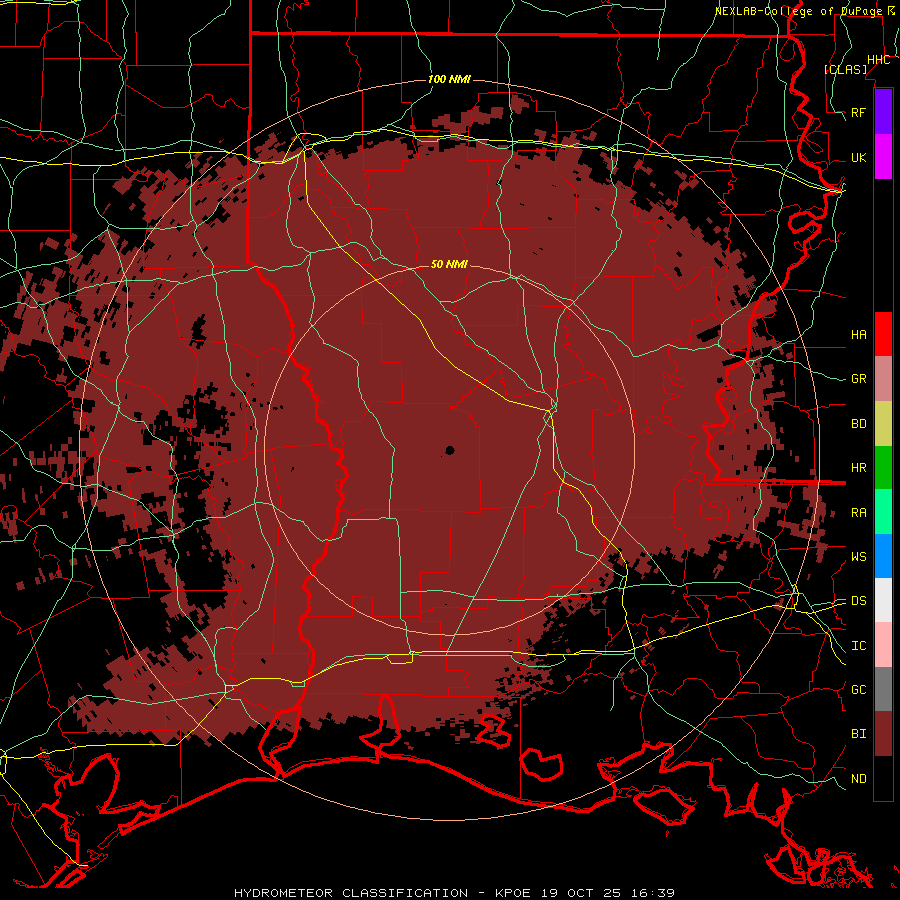Pick the dark green HR legend swatch

pyautogui.click(x=883, y=468)
